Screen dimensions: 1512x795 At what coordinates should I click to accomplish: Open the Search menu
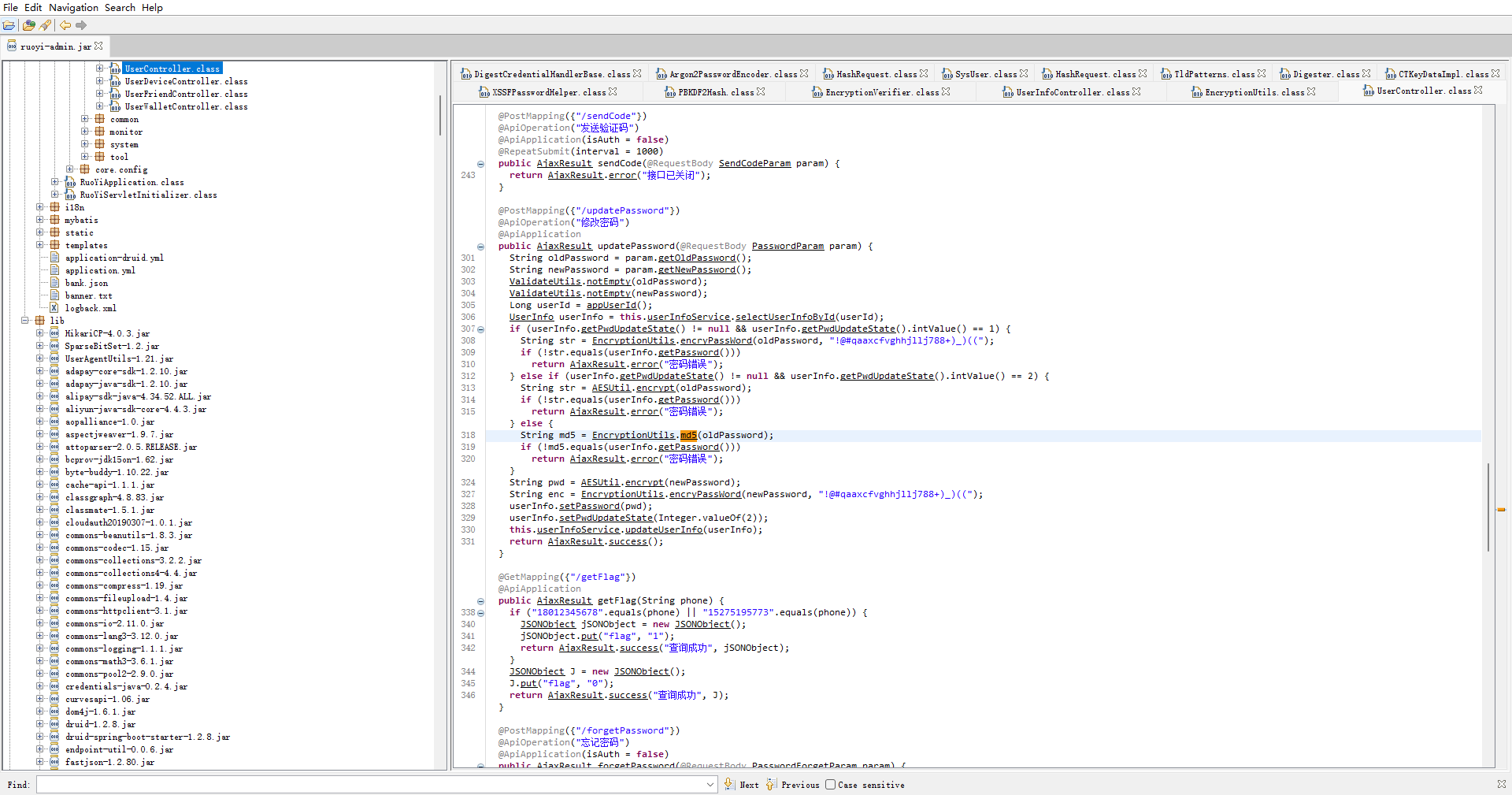tap(120, 7)
